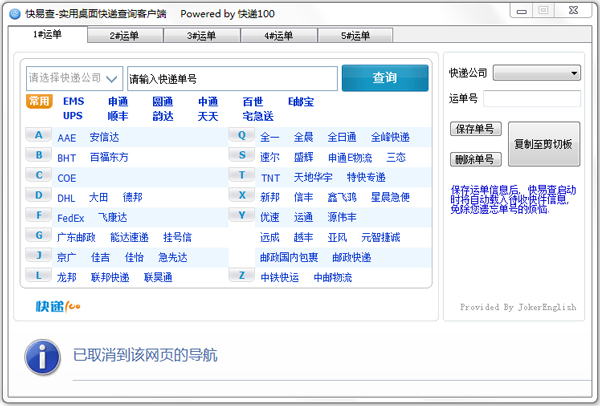Click the letter Q index badge
Screen dimensions: 600x406
242,135
